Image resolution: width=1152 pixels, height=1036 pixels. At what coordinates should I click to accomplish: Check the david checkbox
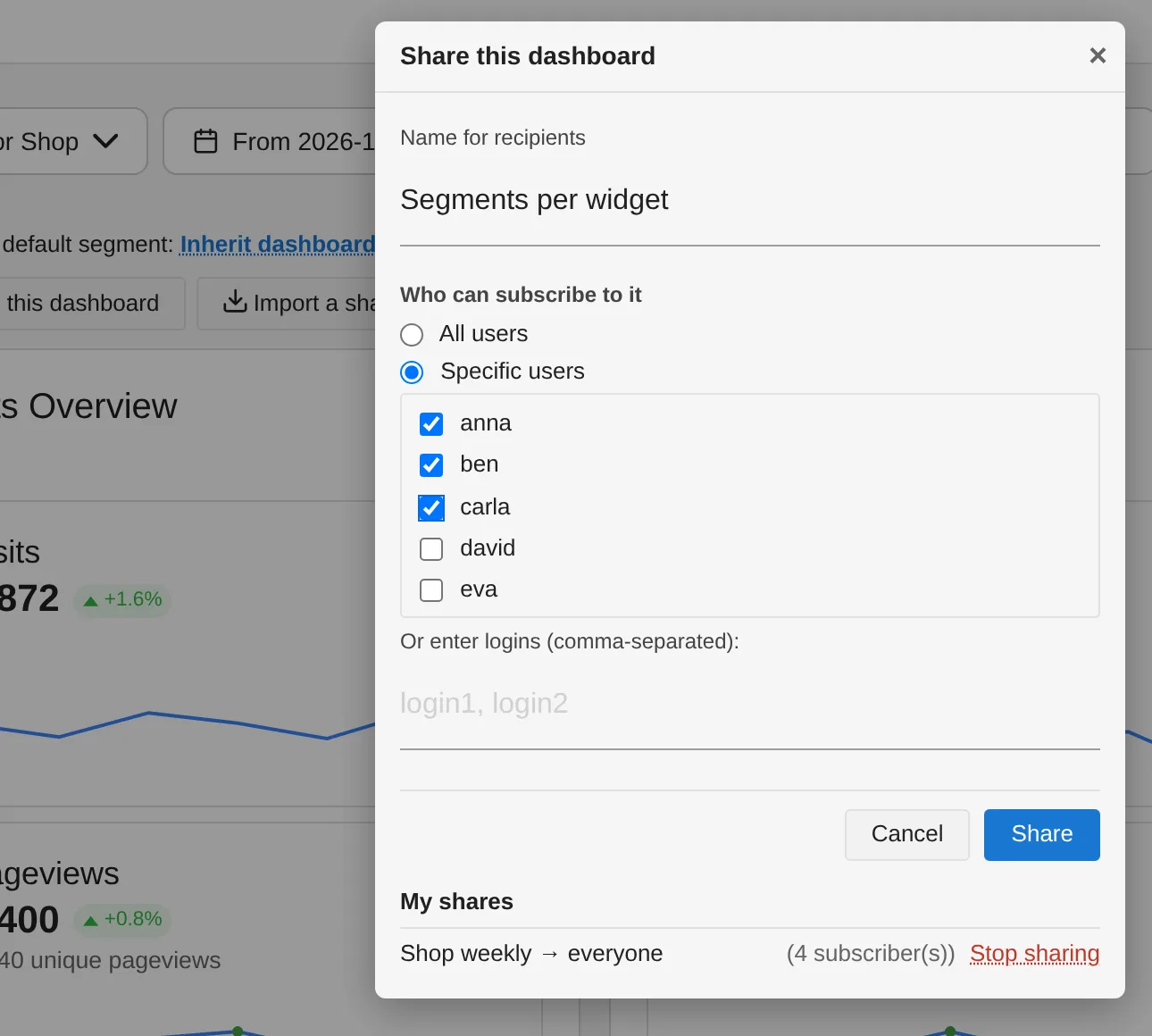[x=431, y=548]
